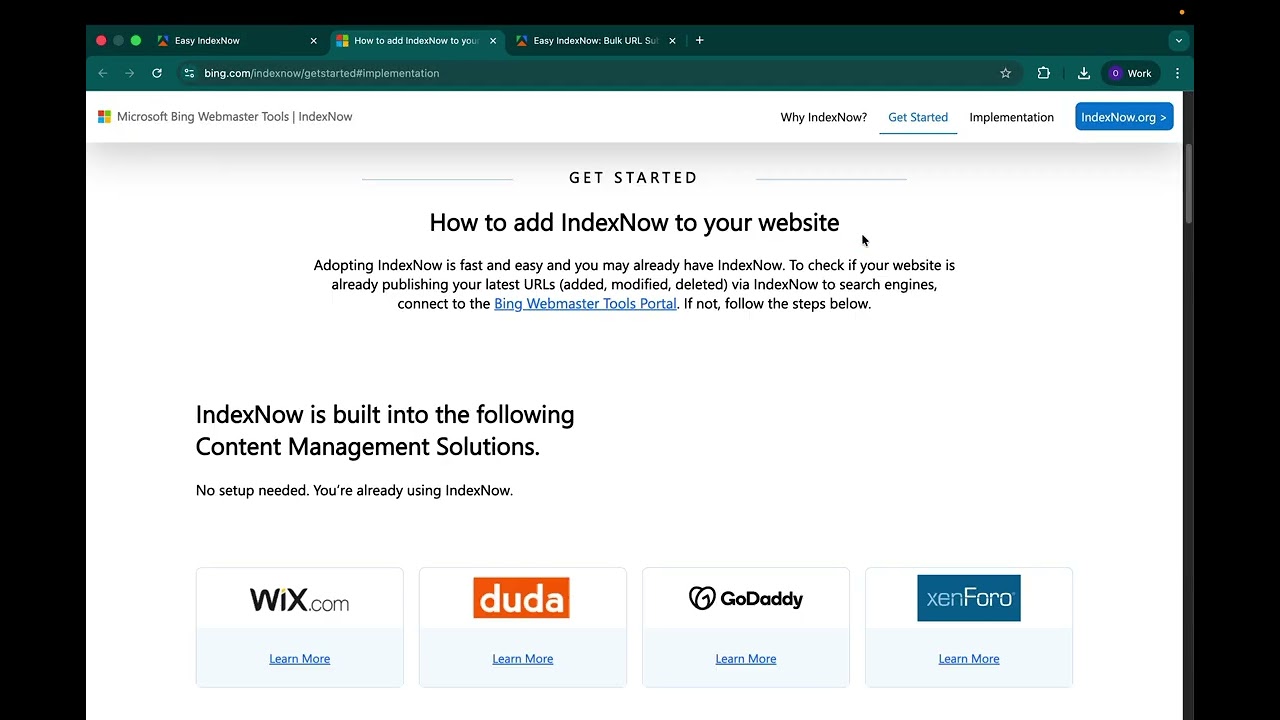The height and width of the screenshot is (720, 1280).
Task: Switch to the Easy IndexNow tab
Action: 236,41
